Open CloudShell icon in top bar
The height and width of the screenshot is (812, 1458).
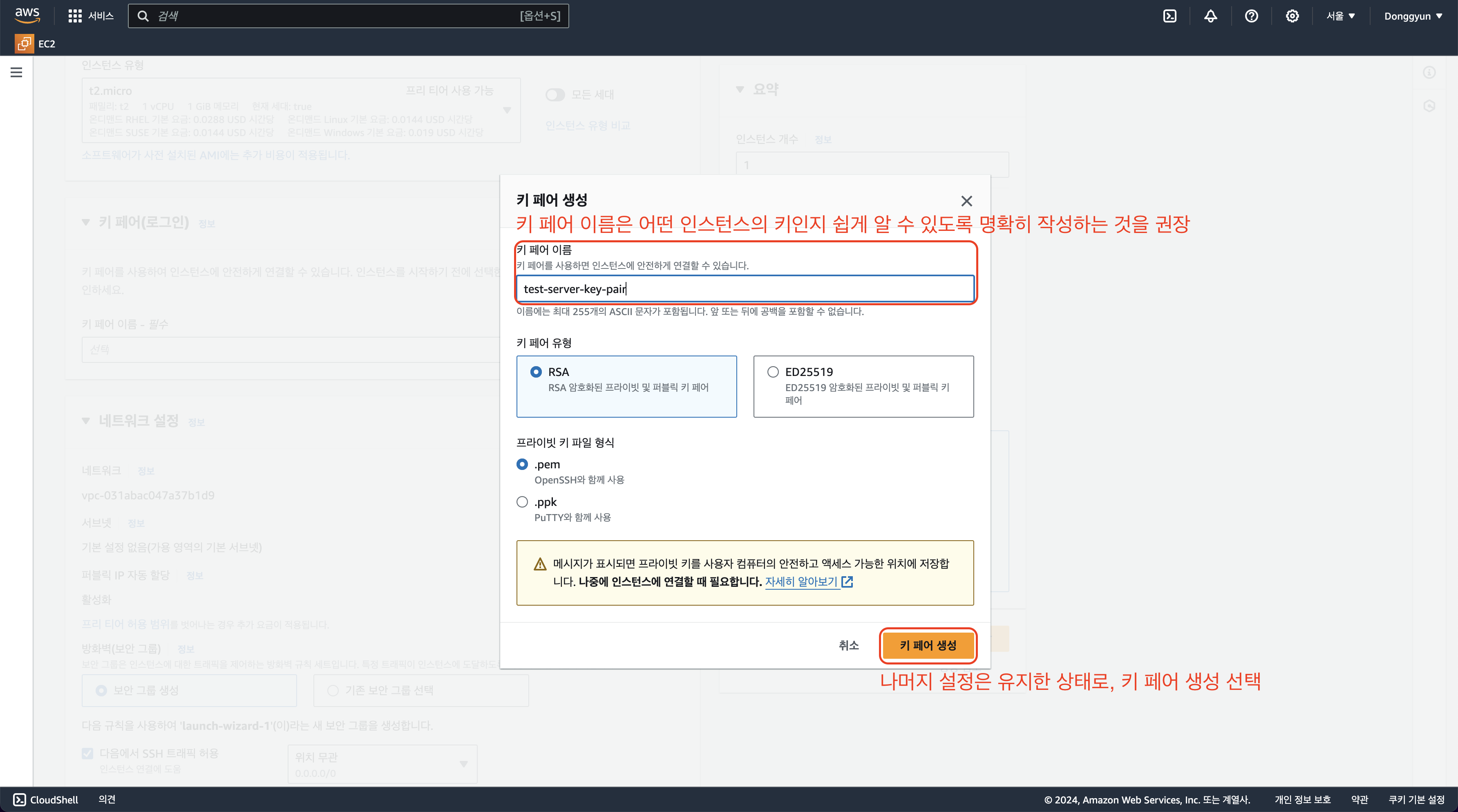coord(1170,16)
